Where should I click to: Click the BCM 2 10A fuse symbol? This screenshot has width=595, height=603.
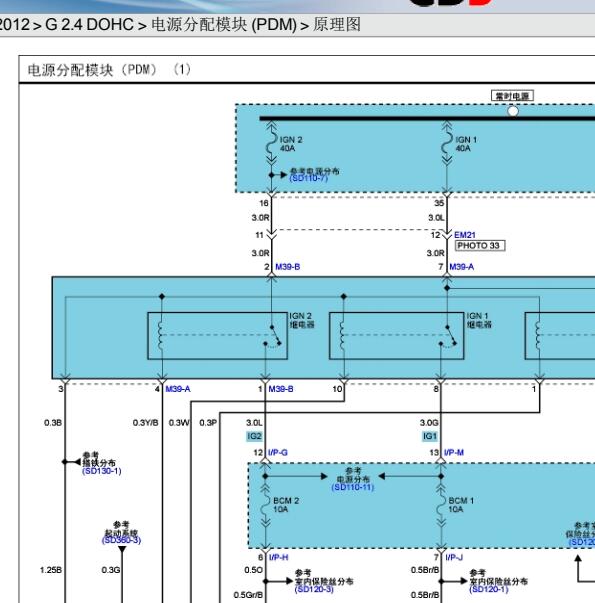coord(265,505)
